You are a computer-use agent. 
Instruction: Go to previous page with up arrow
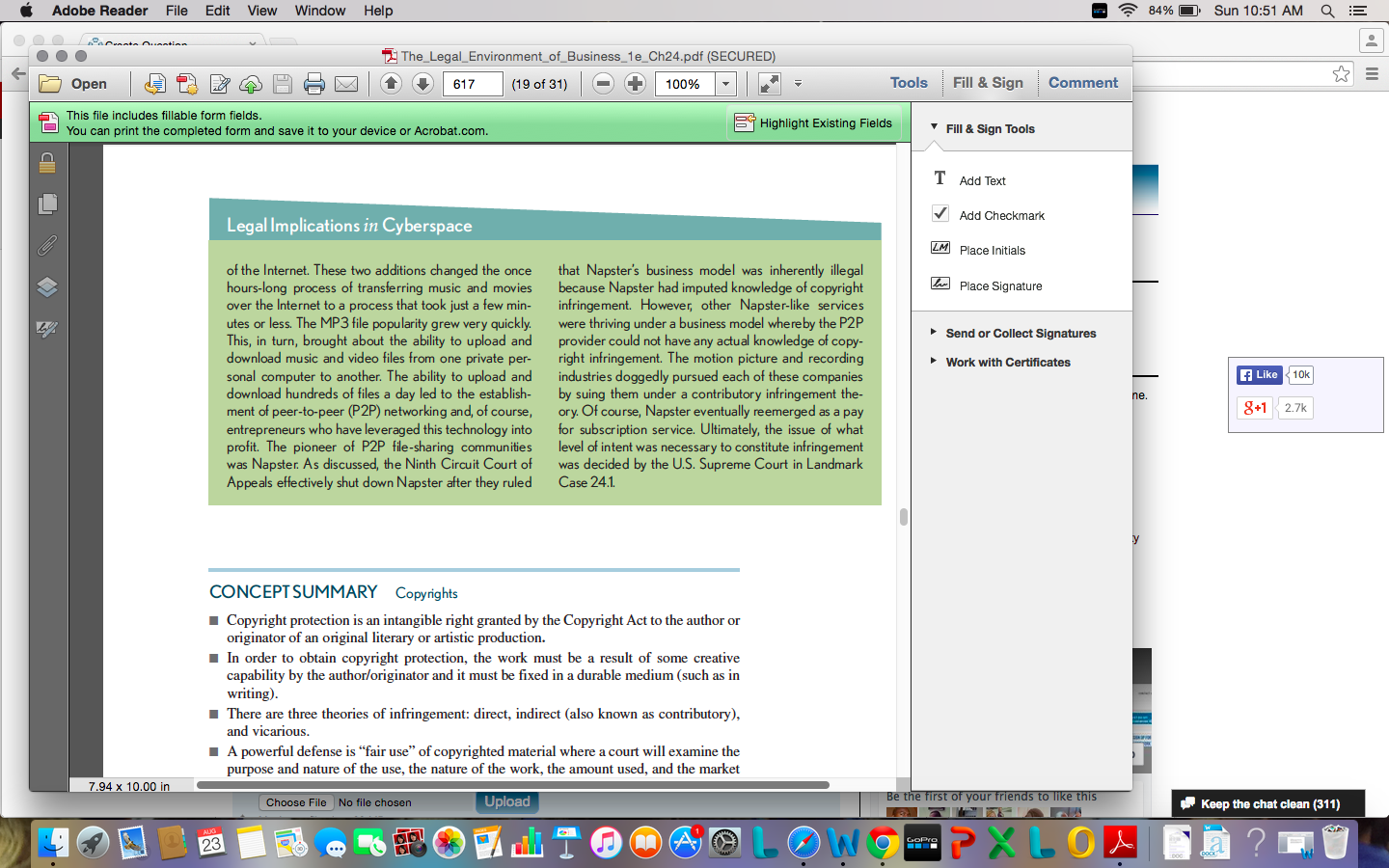(x=391, y=83)
